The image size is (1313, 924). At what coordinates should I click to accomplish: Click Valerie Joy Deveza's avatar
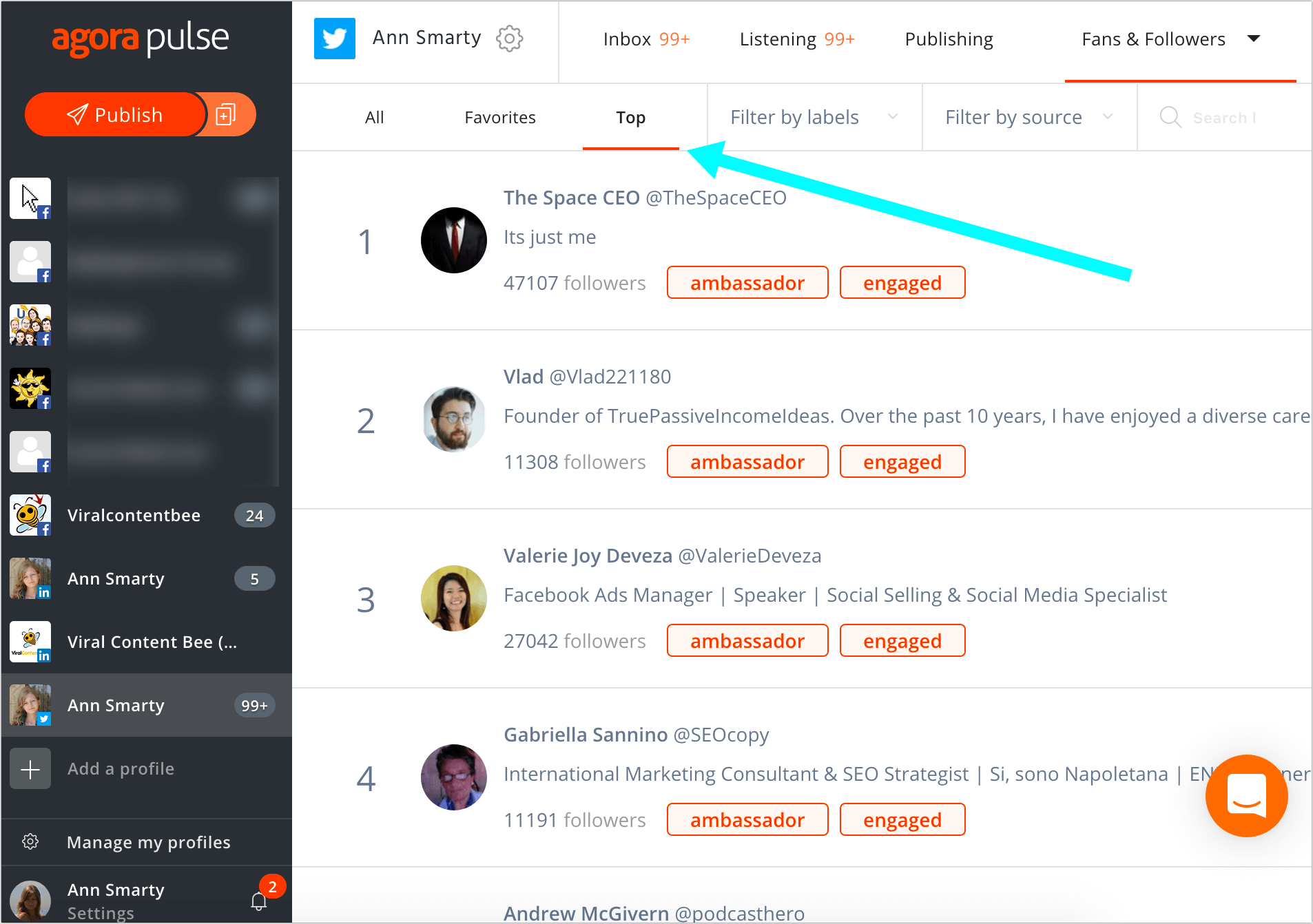(454, 598)
